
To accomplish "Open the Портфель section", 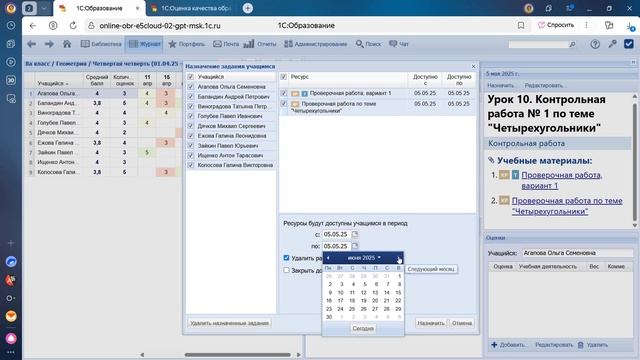I will [x=187, y=44].
